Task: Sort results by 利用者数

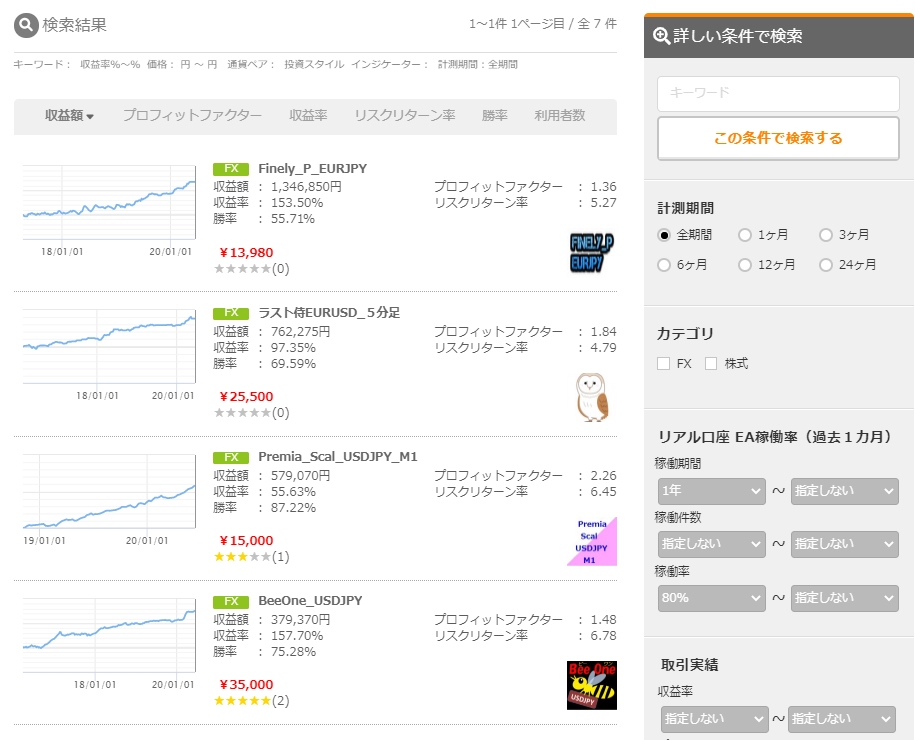Action: [x=560, y=116]
